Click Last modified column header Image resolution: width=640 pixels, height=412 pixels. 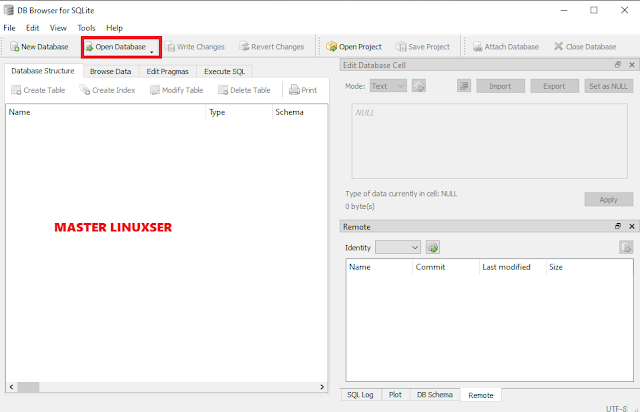pyautogui.click(x=513, y=267)
